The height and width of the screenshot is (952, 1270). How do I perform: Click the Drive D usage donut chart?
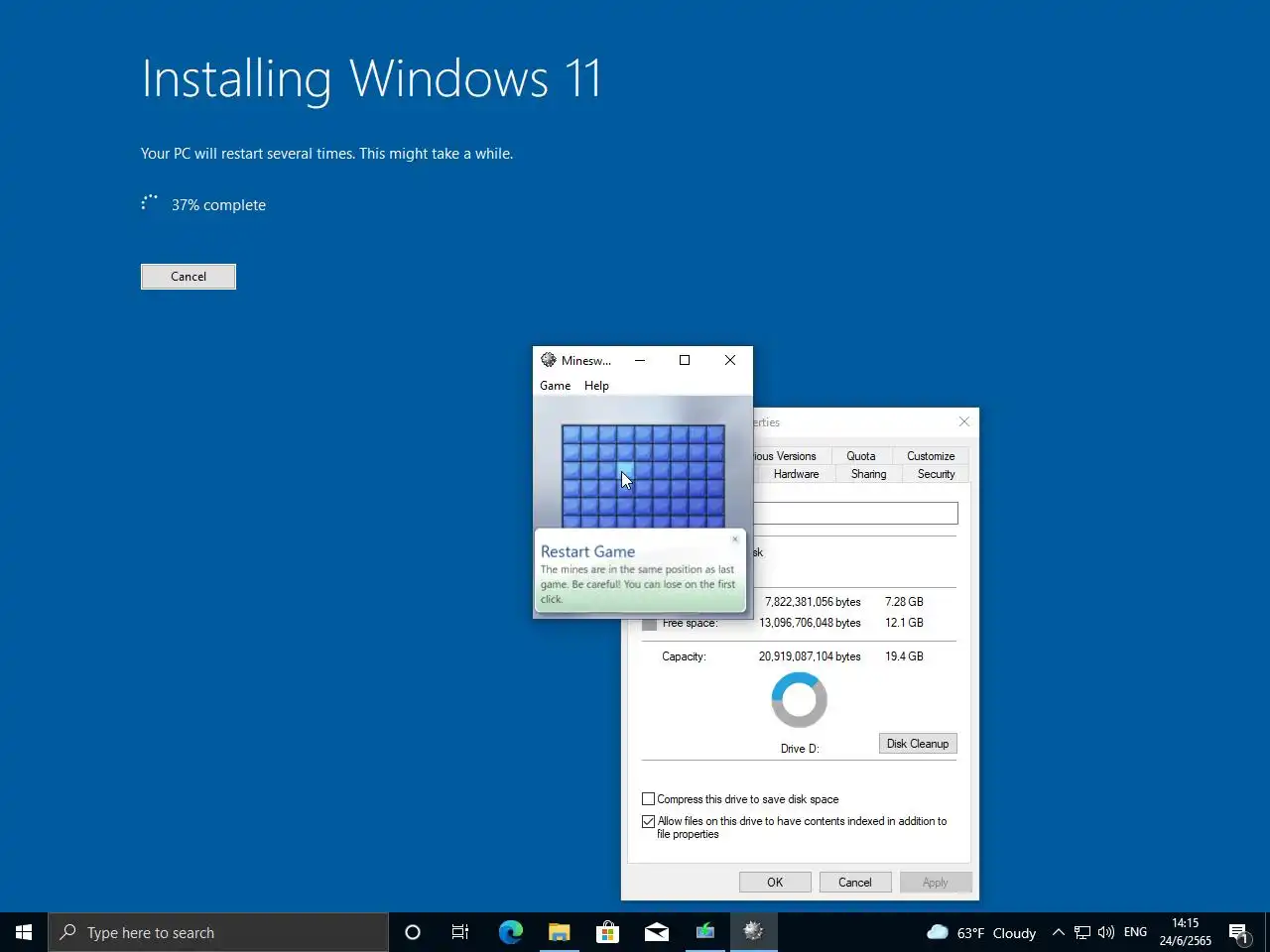coord(799,700)
